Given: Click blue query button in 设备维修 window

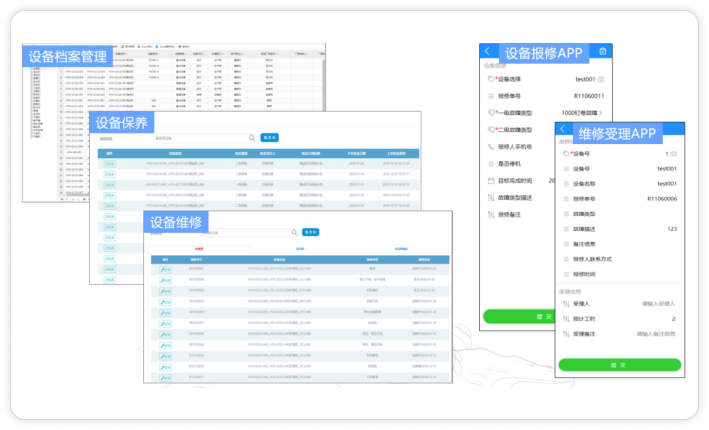Looking at the screenshot, I should click(x=310, y=232).
